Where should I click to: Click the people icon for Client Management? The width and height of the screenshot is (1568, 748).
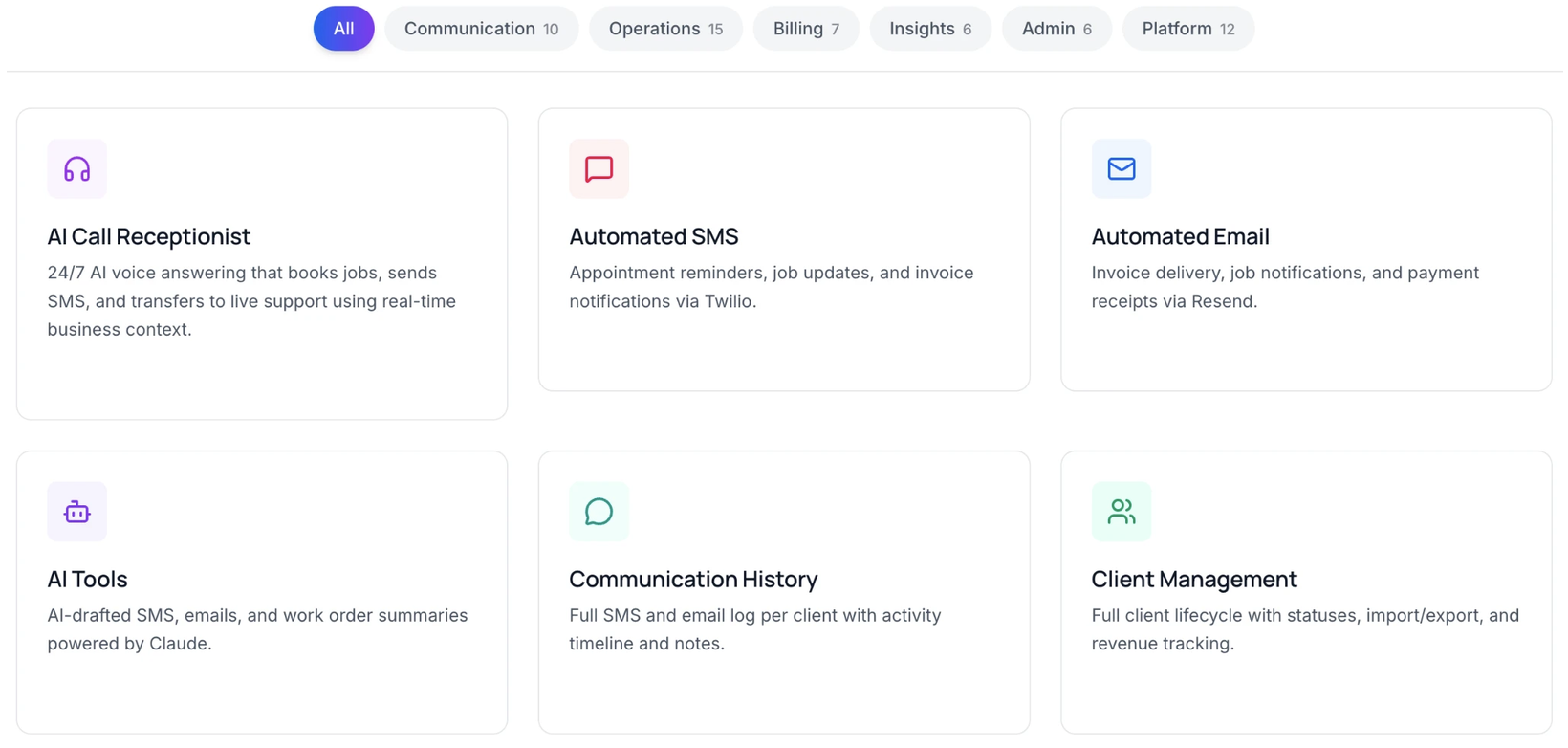(x=1122, y=512)
